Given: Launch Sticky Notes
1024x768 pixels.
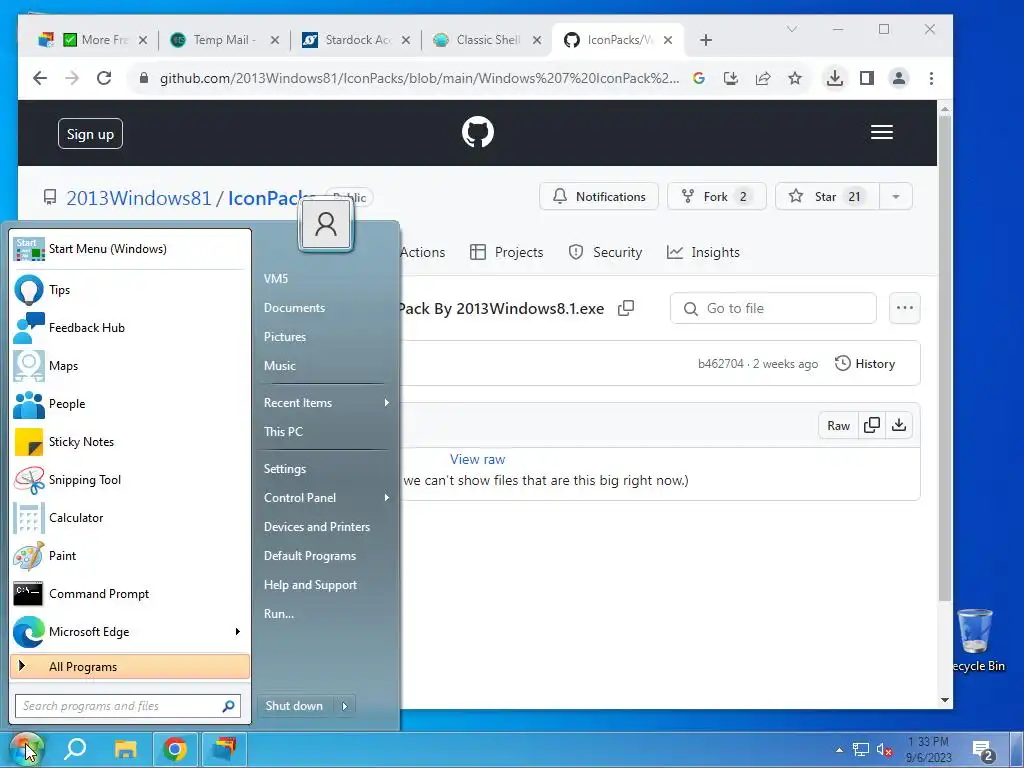Looking at the screenshot, I should (x=130, y=441).
